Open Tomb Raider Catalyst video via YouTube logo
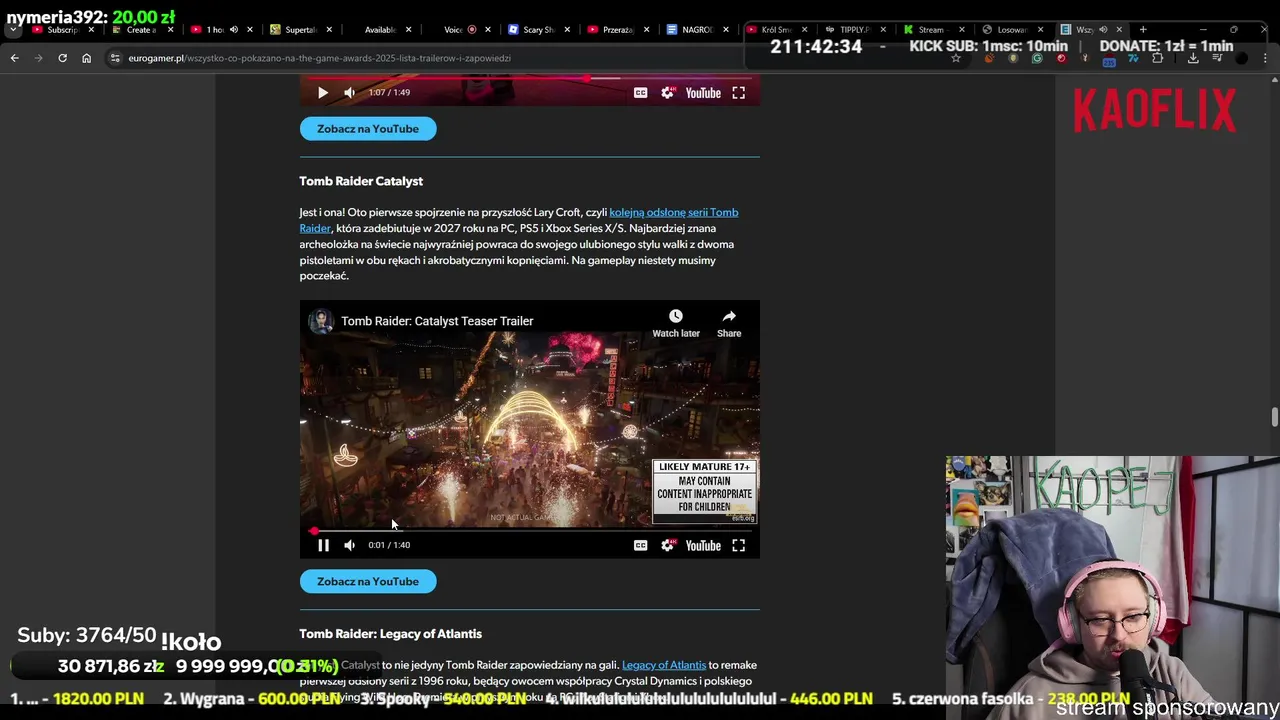This screenshot has width=1280, height=720. (x=703, y=545)
